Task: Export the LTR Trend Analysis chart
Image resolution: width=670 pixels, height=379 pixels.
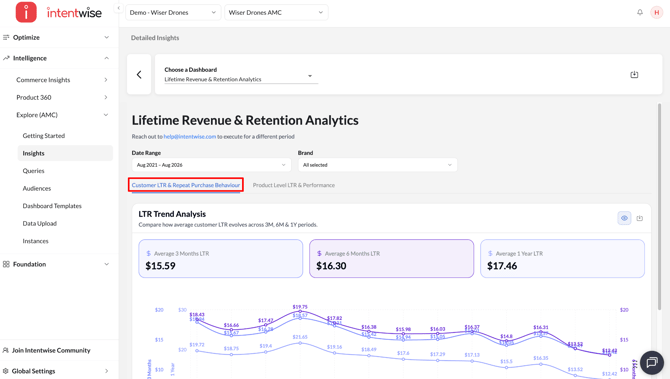Action: tap(640, 218)
